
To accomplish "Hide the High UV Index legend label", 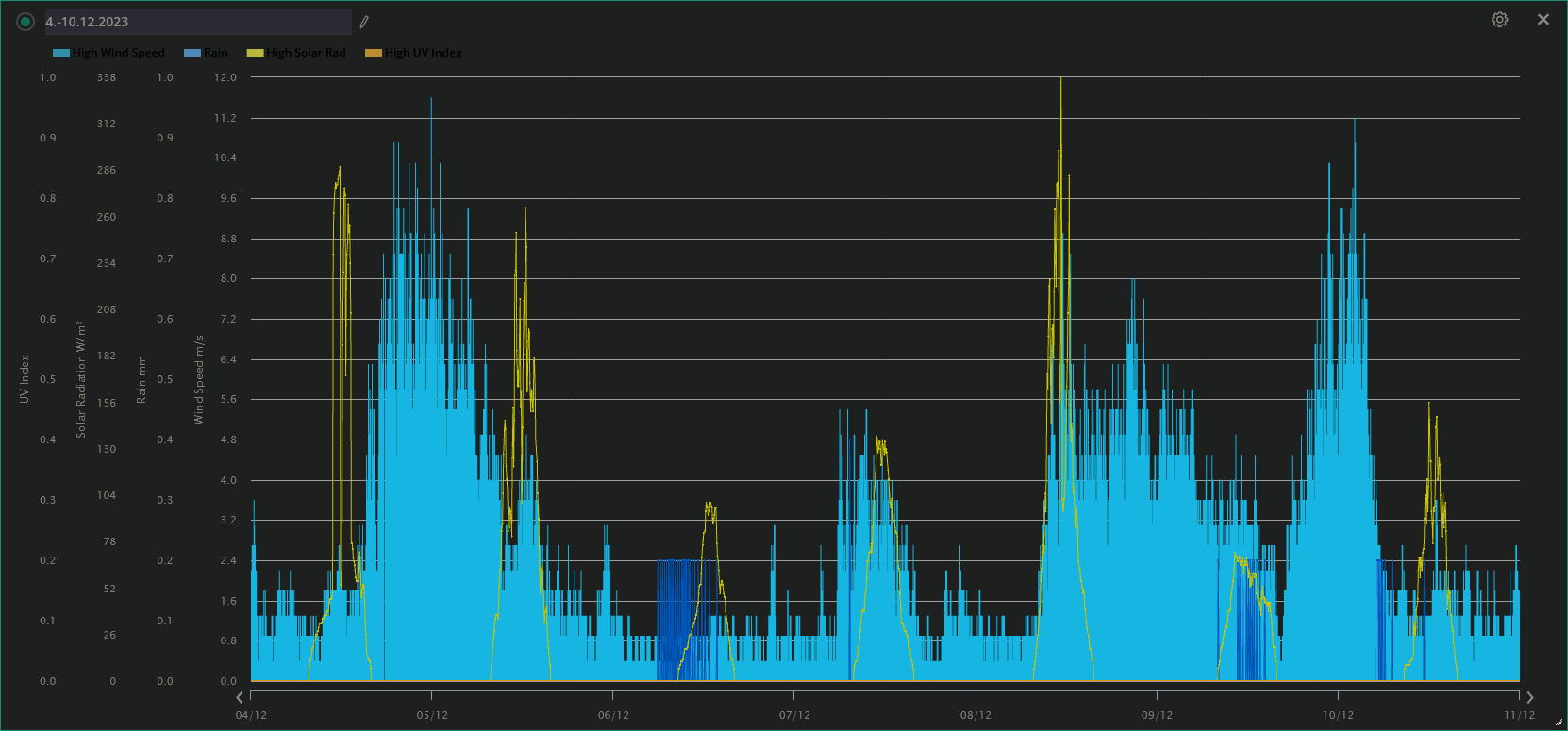I will [424, 53].
